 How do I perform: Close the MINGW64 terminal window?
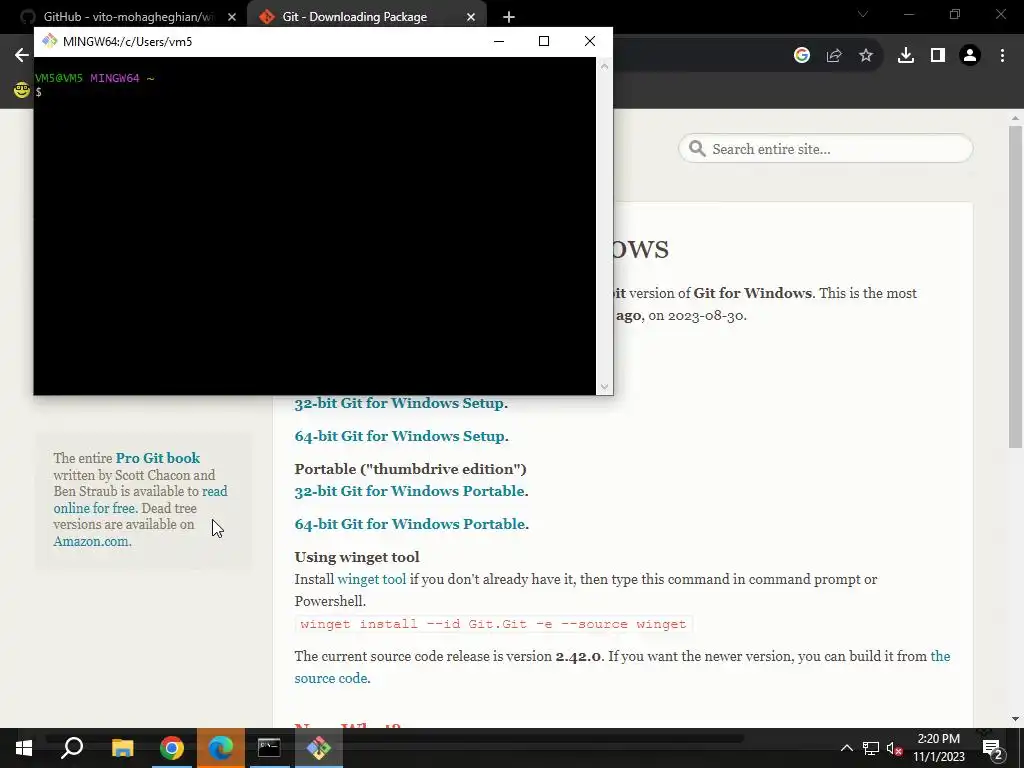coord(590,41)
